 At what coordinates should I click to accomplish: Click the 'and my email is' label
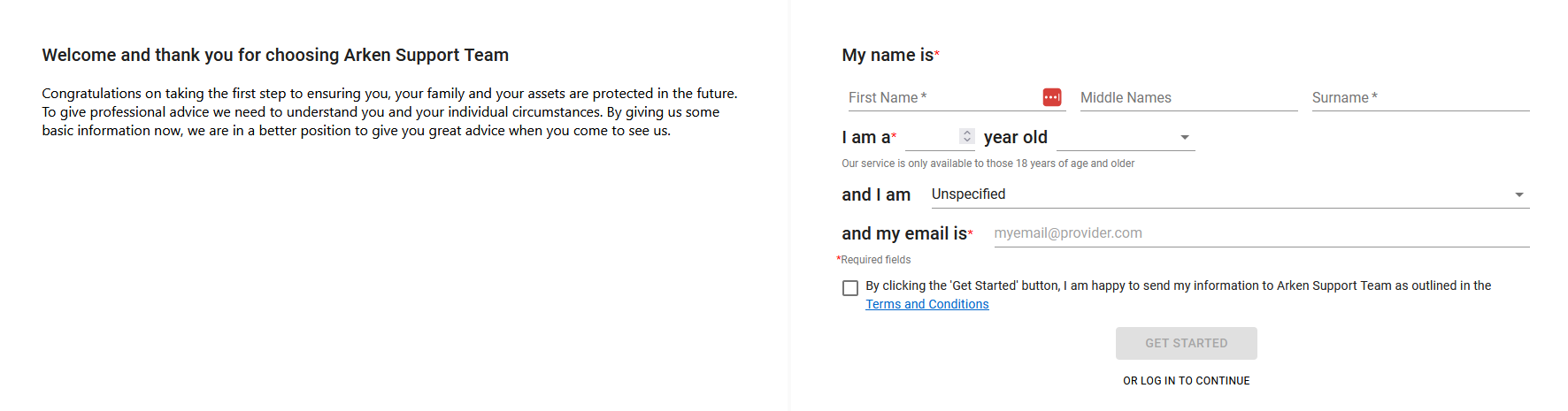904,233
